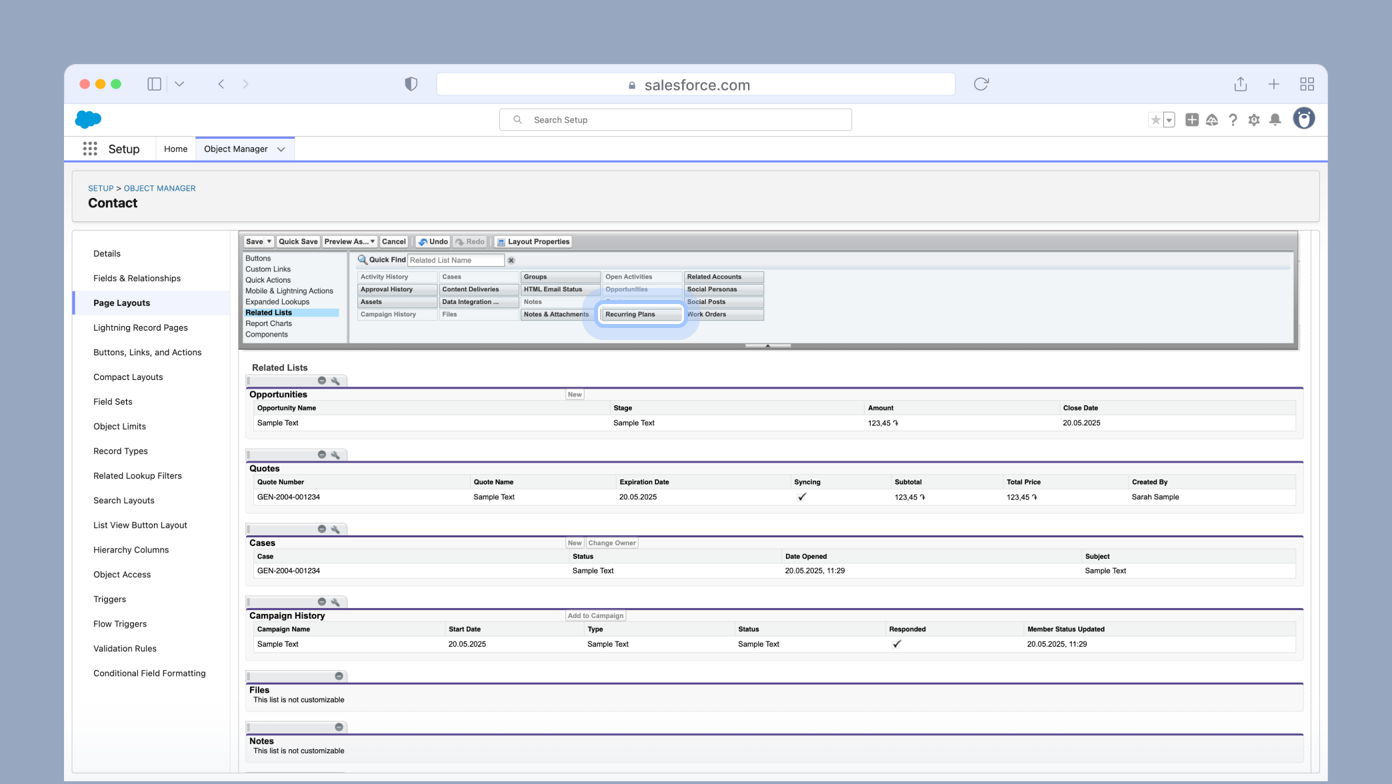Screen dimensions: 1392x784
Task: Type in the Quick Find Related List Name field
Action: (x=455, y=259)
